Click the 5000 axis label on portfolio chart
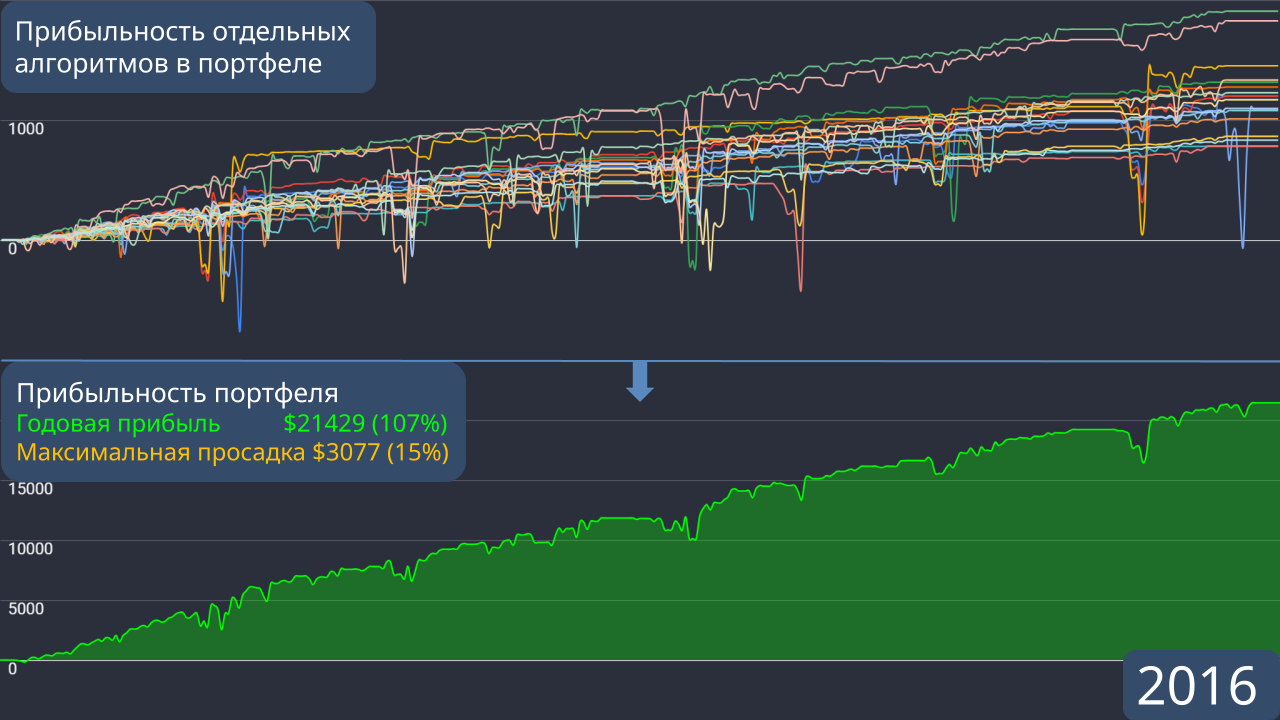Image resolution: width=1280 pixels, height=720 pixels. 26,608
